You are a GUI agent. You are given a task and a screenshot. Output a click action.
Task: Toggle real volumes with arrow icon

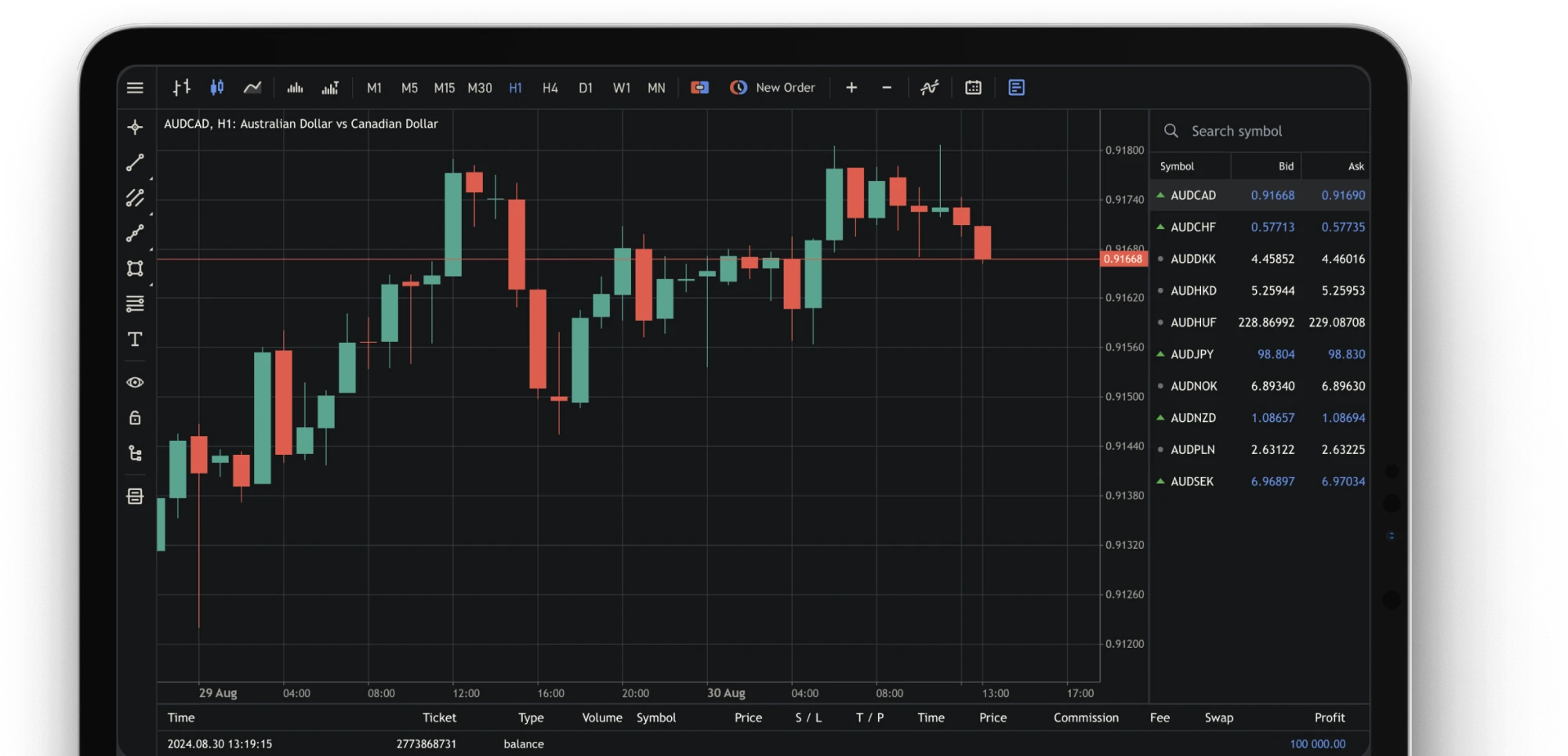pyautogui.click(x=330, y=88)
